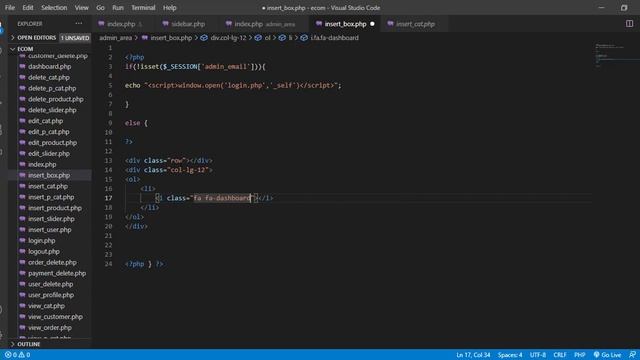Select insert_box.php in the file tree

(49, 176)
